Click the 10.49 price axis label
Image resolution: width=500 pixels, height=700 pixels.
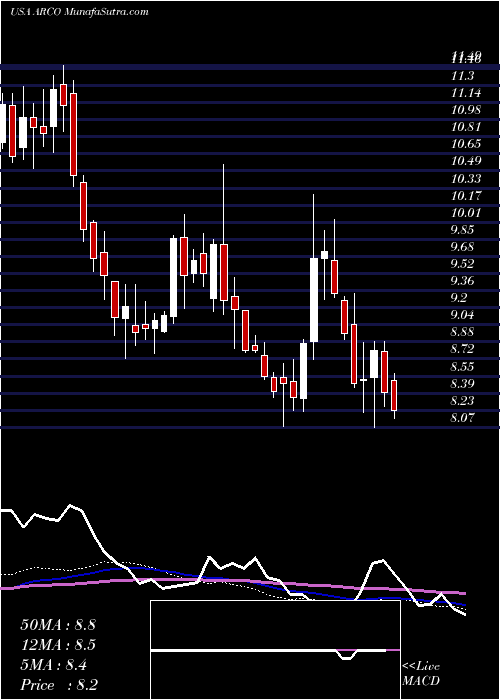pos(466,161)
